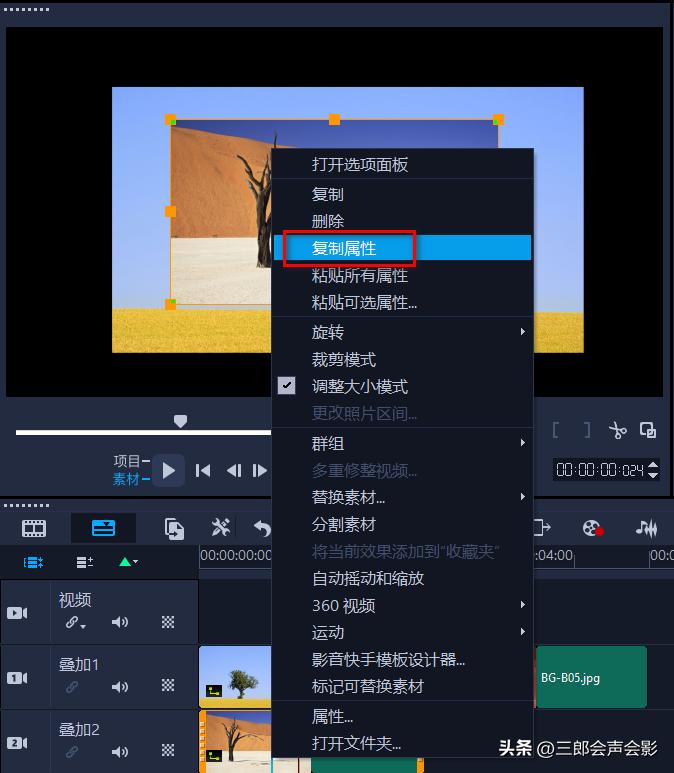674x773 pixels.
Task: Click the preview scrubber handle
Action: coord(180,421)
